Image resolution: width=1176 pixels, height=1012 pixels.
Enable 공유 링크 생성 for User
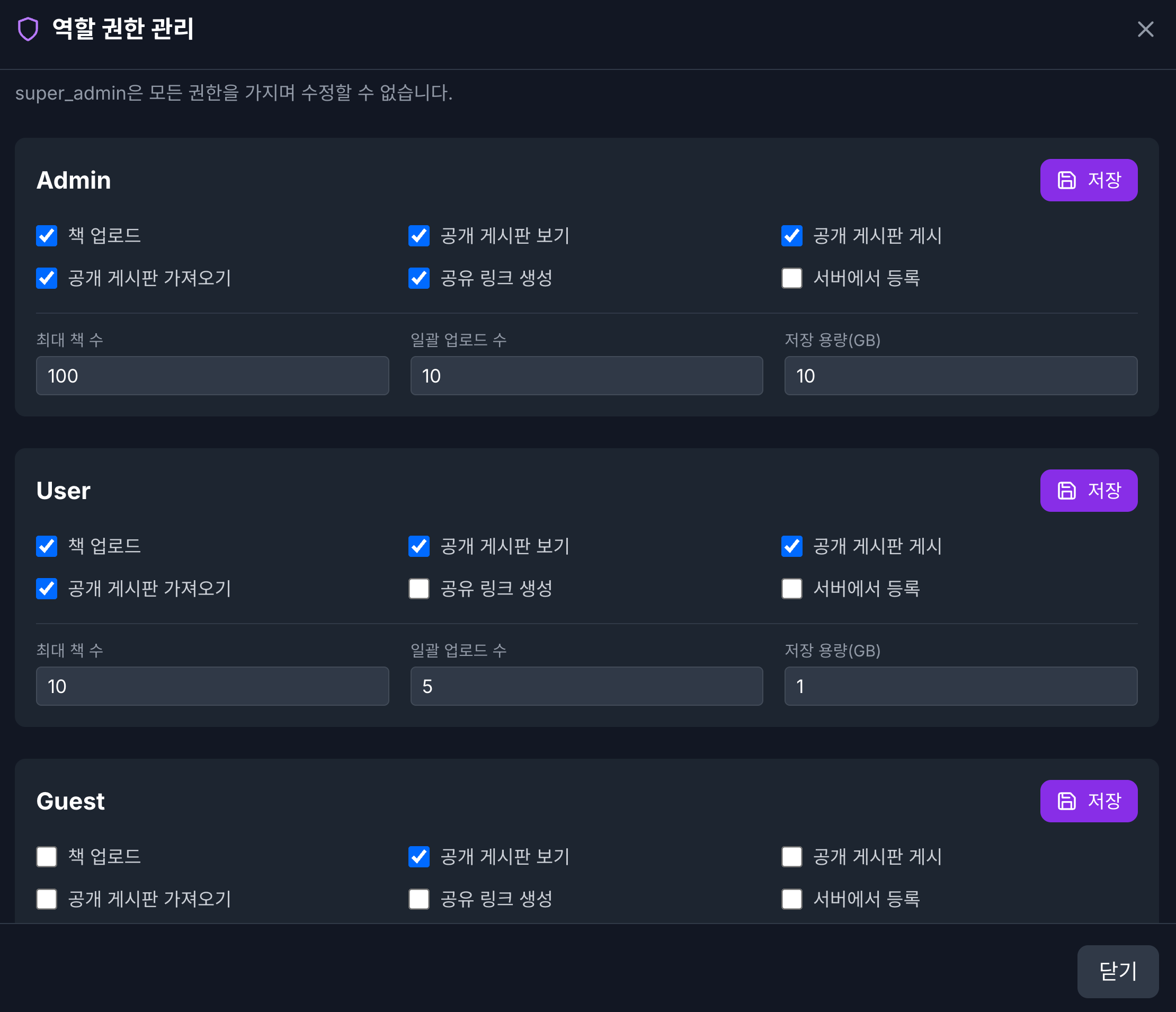pyautogui.click(x=419, y=589)
